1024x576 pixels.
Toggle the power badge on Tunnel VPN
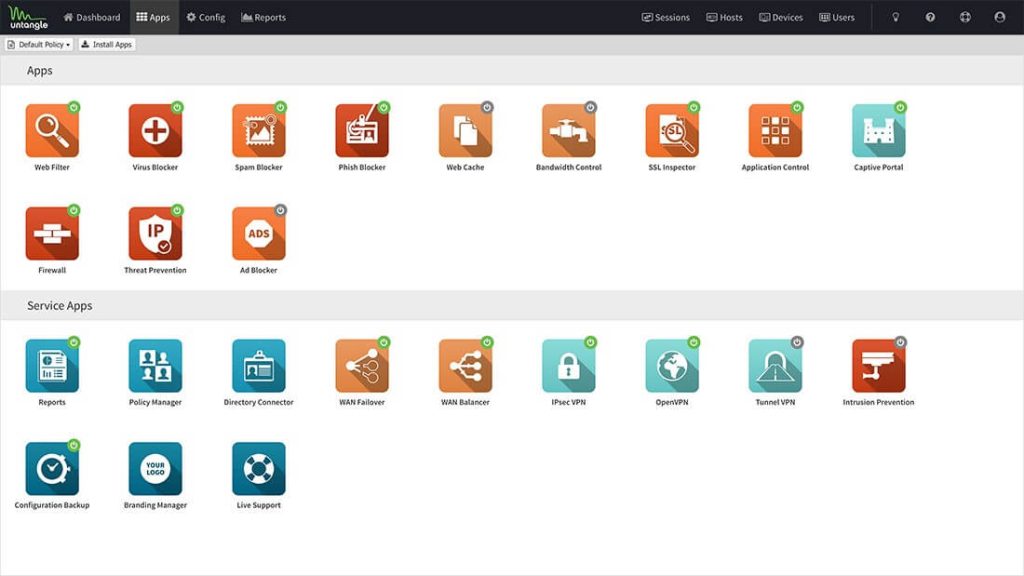(x=797, y=342)
